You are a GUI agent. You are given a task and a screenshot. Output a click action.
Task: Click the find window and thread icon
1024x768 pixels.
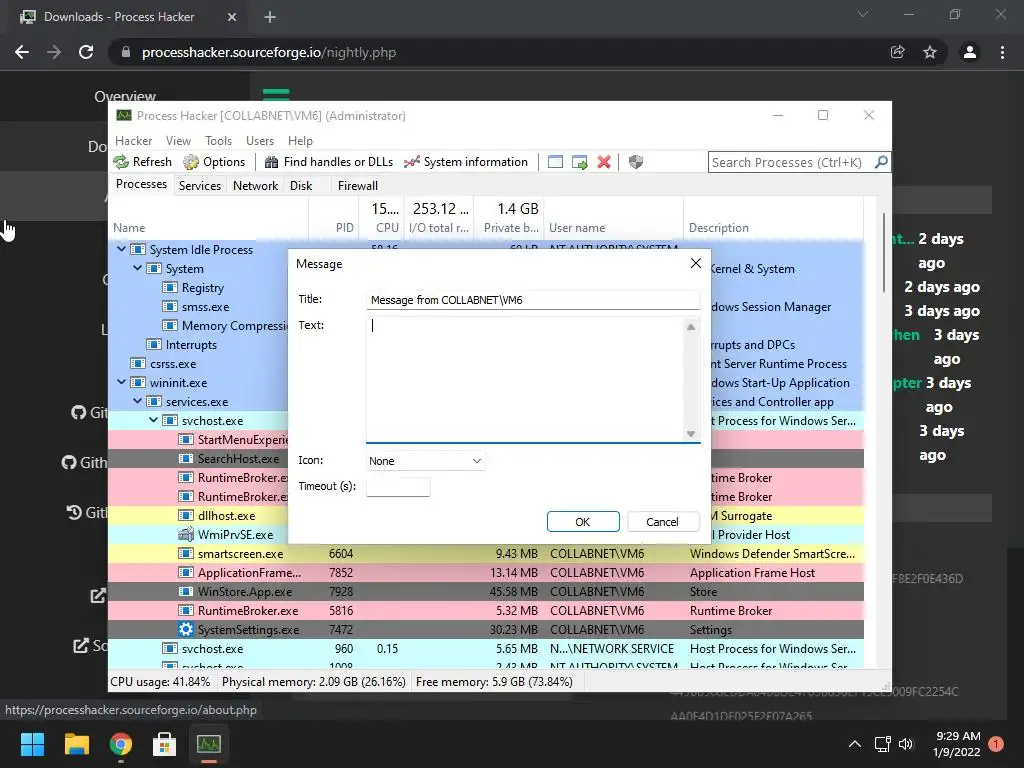point(579,162)
